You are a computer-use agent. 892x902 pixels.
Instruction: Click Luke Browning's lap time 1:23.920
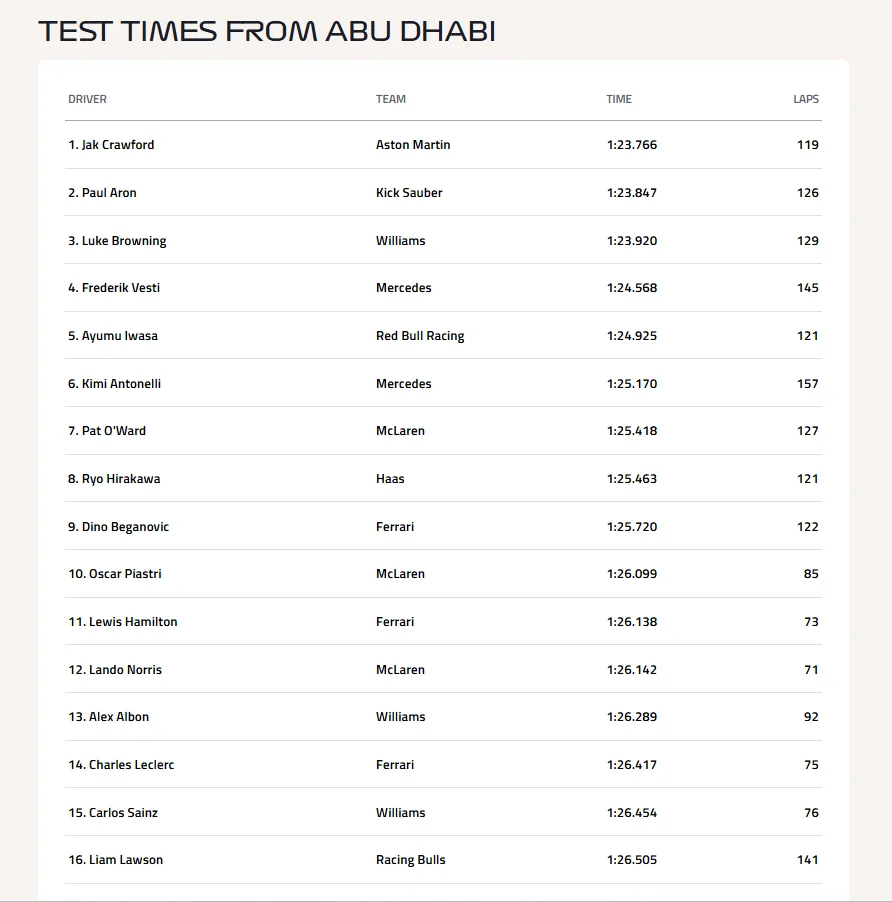631,241
